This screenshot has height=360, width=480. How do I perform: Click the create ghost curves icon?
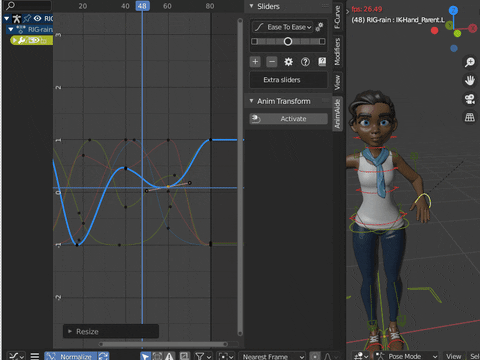184,356
